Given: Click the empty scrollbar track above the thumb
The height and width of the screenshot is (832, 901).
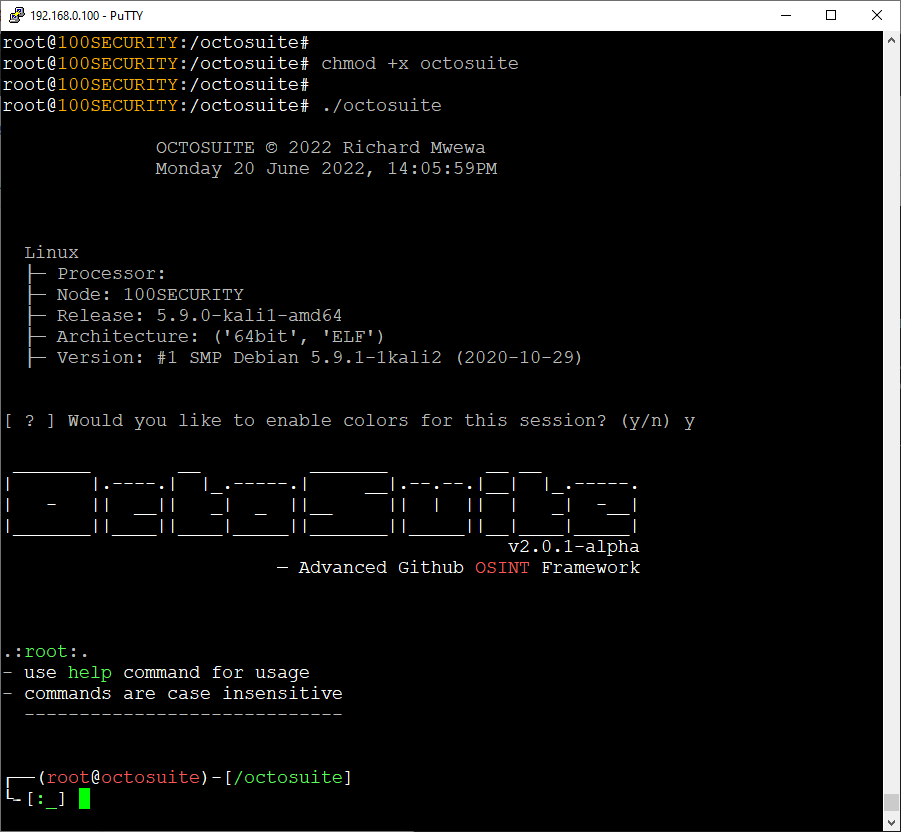Looking at the screenshot, I should [x=891, y=400].
